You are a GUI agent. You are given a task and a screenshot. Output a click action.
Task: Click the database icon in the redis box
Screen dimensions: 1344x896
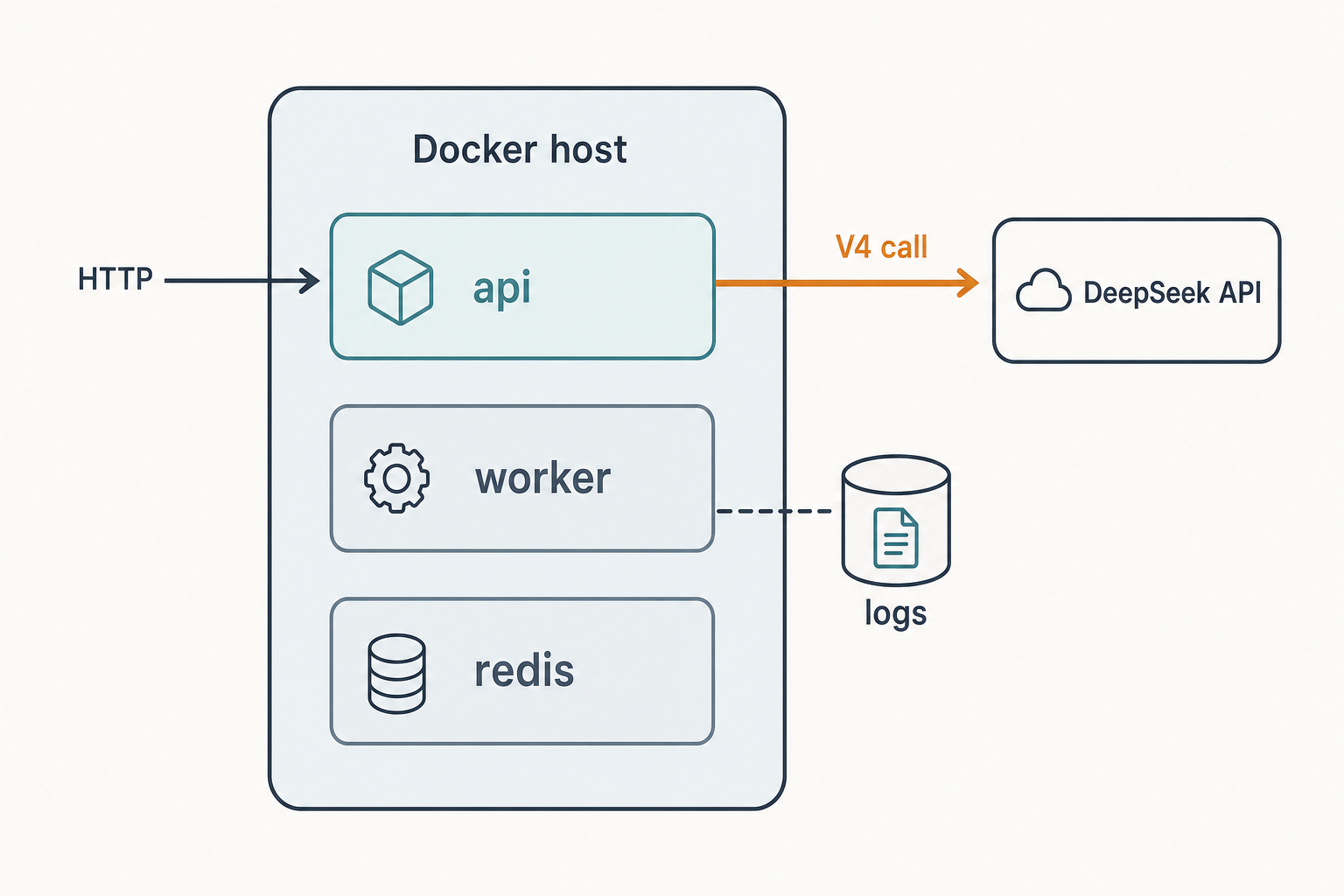click(396, 674)
